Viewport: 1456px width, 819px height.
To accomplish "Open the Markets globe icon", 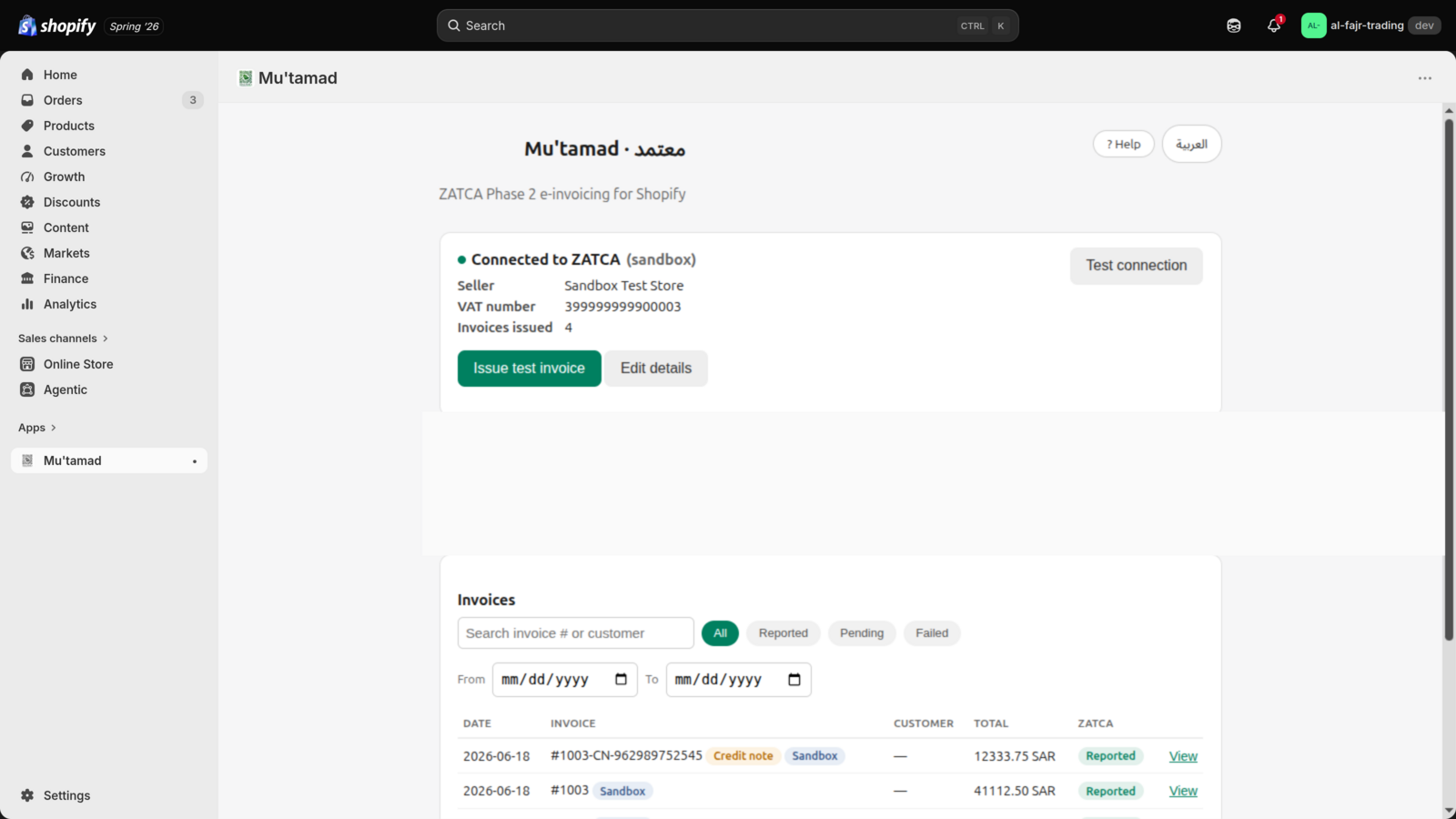I will (27, 253).
